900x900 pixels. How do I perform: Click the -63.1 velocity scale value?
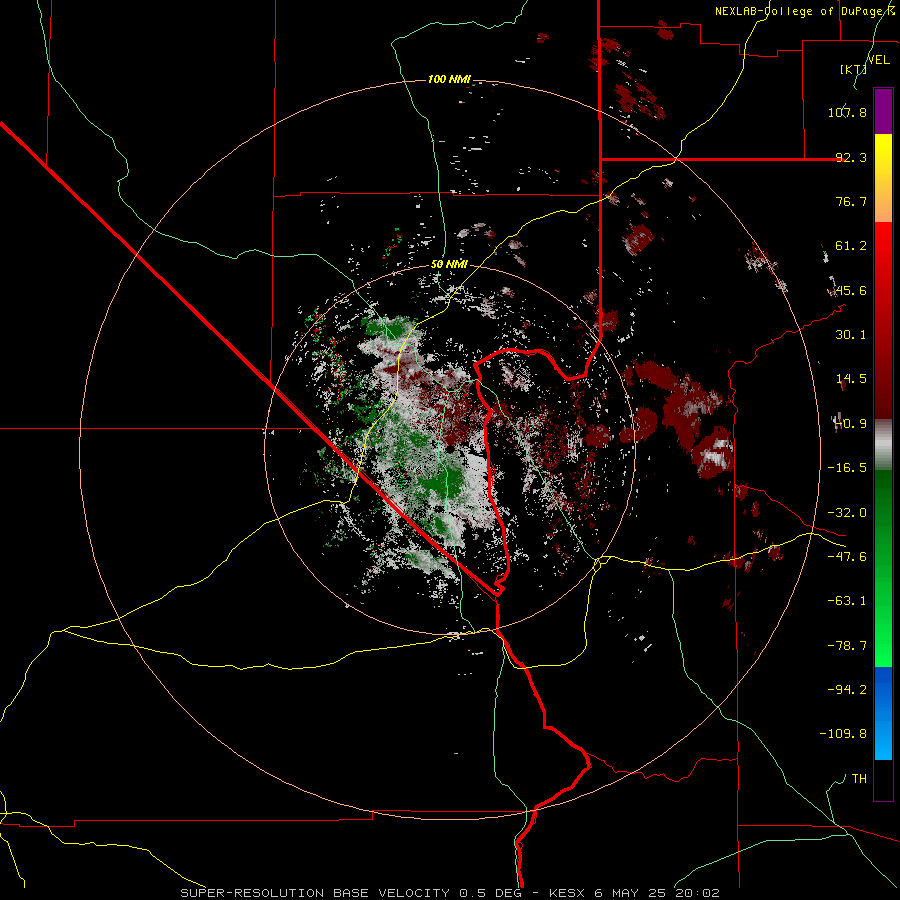(x=847, y=601)
